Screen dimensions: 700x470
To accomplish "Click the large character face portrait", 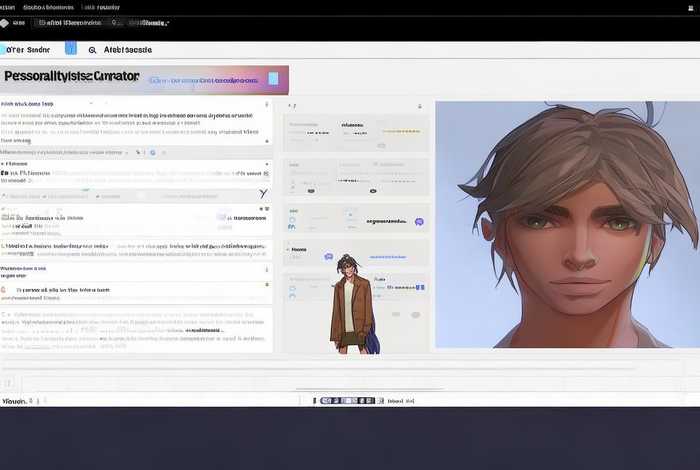I will tap(567, 223).
